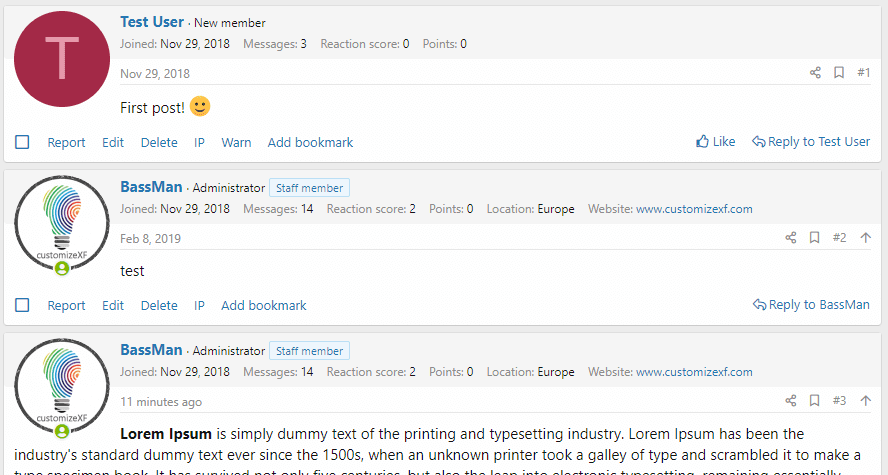Reply to BassMan's test post
Image resolution: width=888 pixels, height=475 pixels.
[x=811, y=305]
